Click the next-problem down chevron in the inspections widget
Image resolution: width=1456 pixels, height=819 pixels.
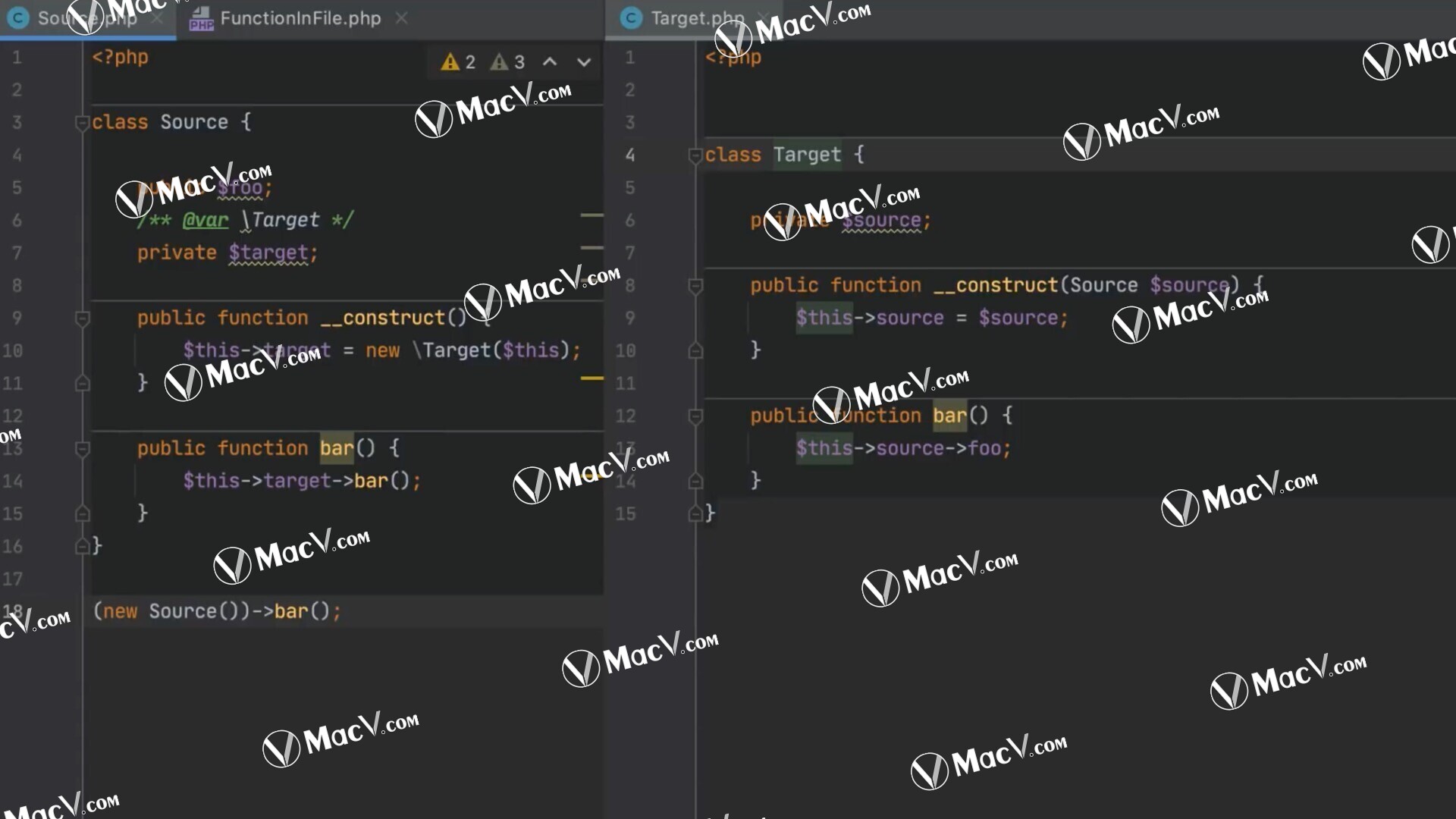pos(584,62)
